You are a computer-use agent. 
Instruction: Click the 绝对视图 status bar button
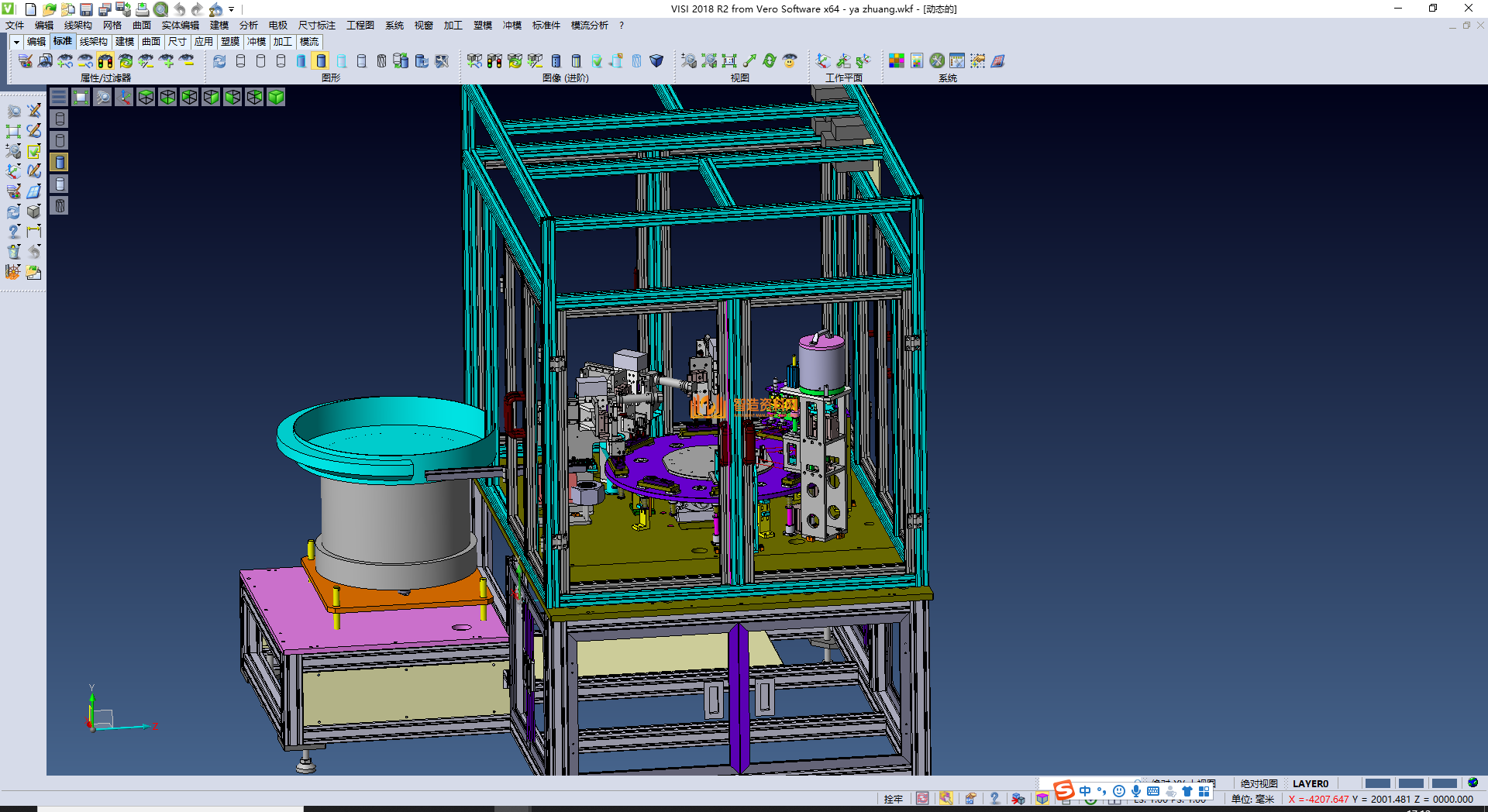tap(1259, 783)
